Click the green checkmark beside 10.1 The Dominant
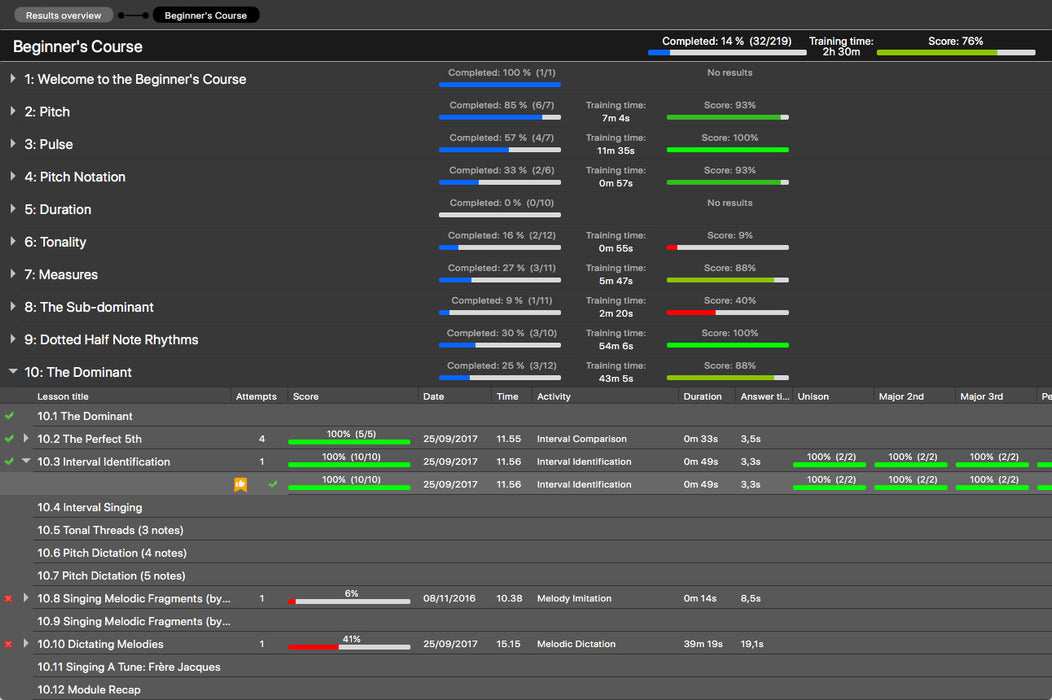The height and width of the screenshot is (700, 1052). click(x=9, y=416)
